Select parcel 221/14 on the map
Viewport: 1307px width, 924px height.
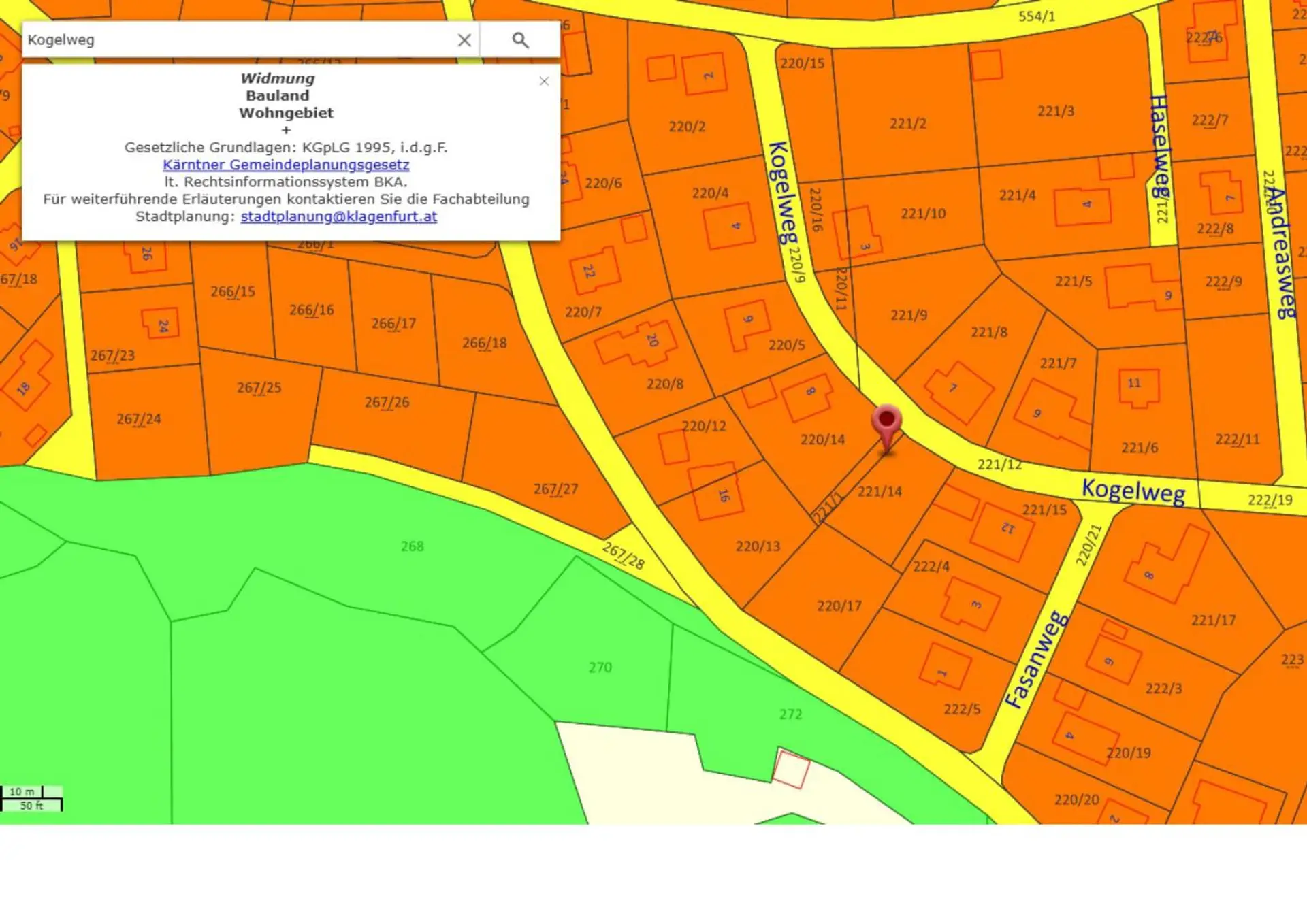tap(880, 491)
